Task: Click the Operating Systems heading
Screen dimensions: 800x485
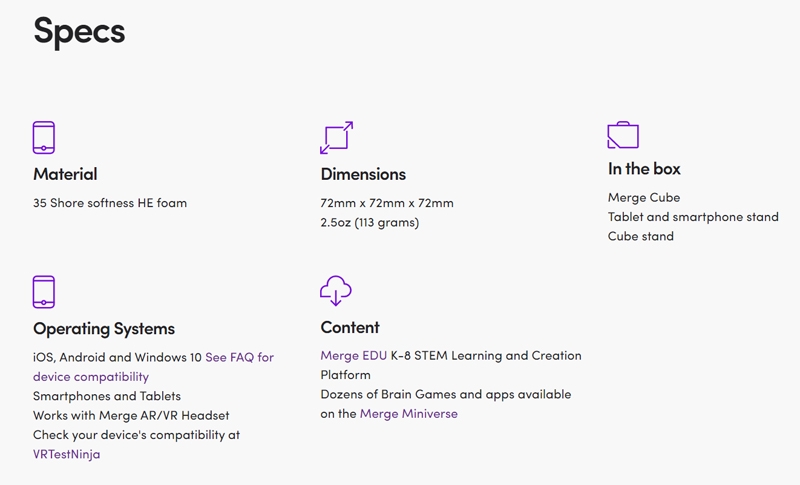Action: pos(104,329)
